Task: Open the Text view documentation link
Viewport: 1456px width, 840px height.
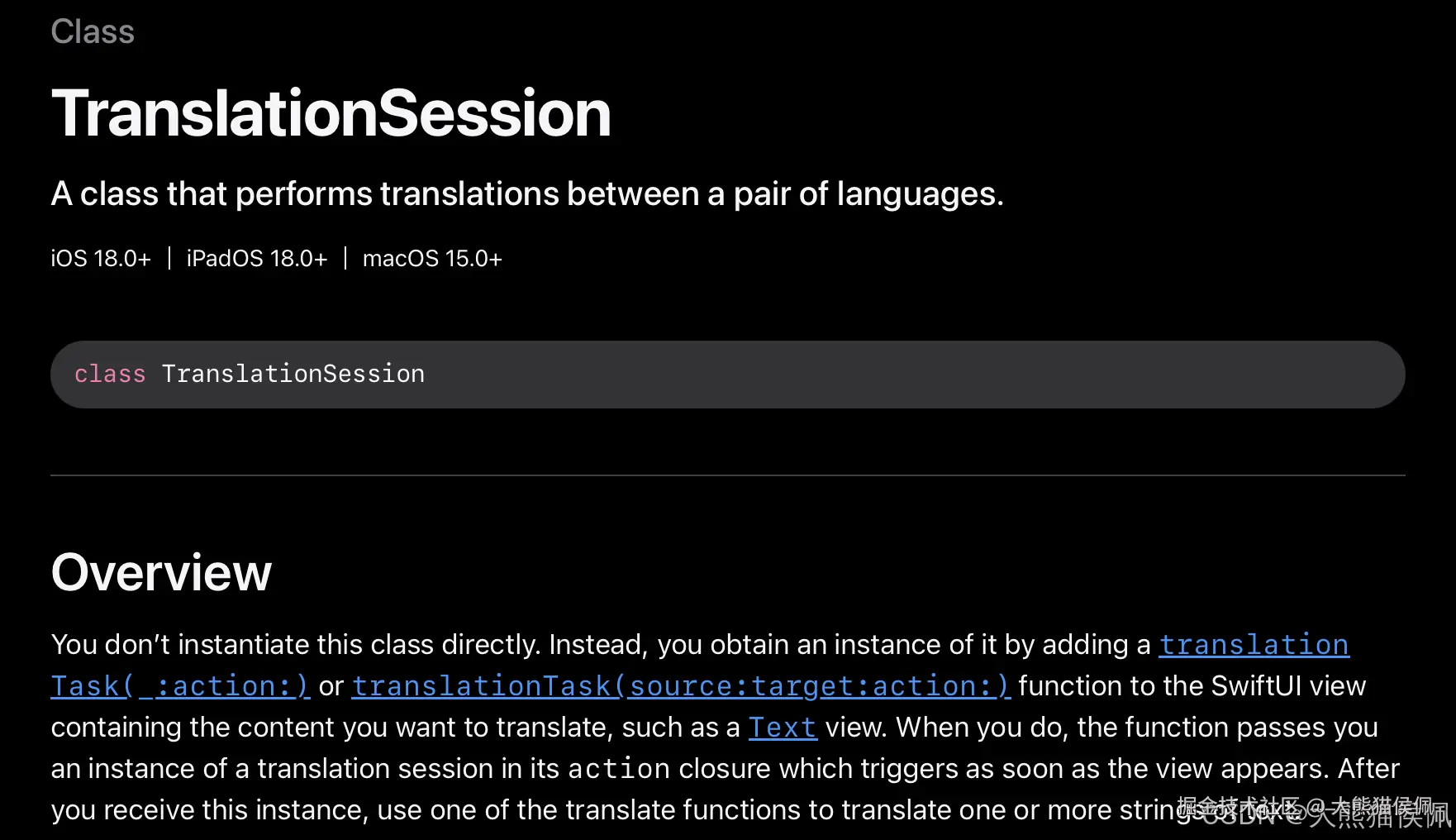Action: click(x=782, y=728)
